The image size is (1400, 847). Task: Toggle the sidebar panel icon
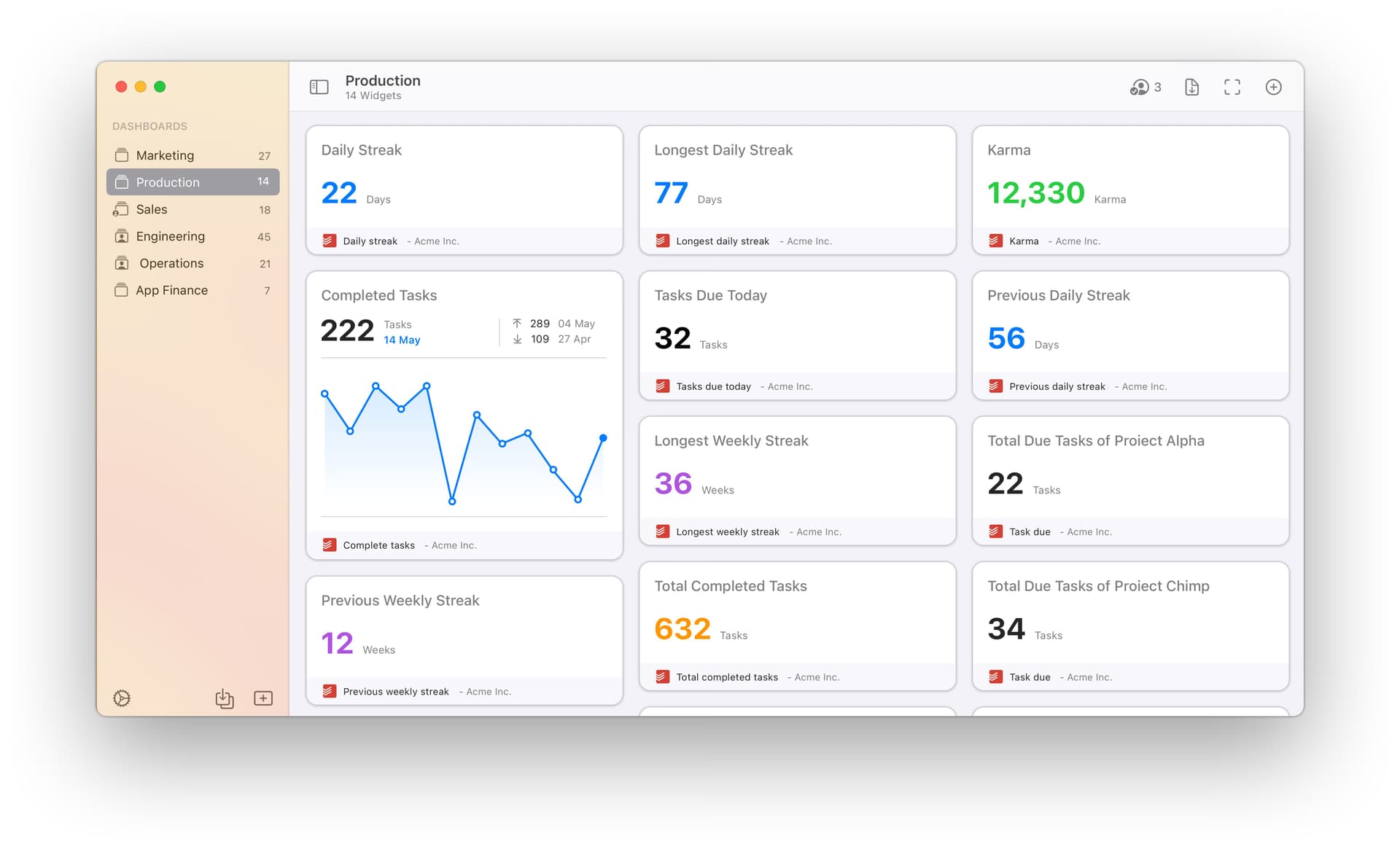pos(319,87)
